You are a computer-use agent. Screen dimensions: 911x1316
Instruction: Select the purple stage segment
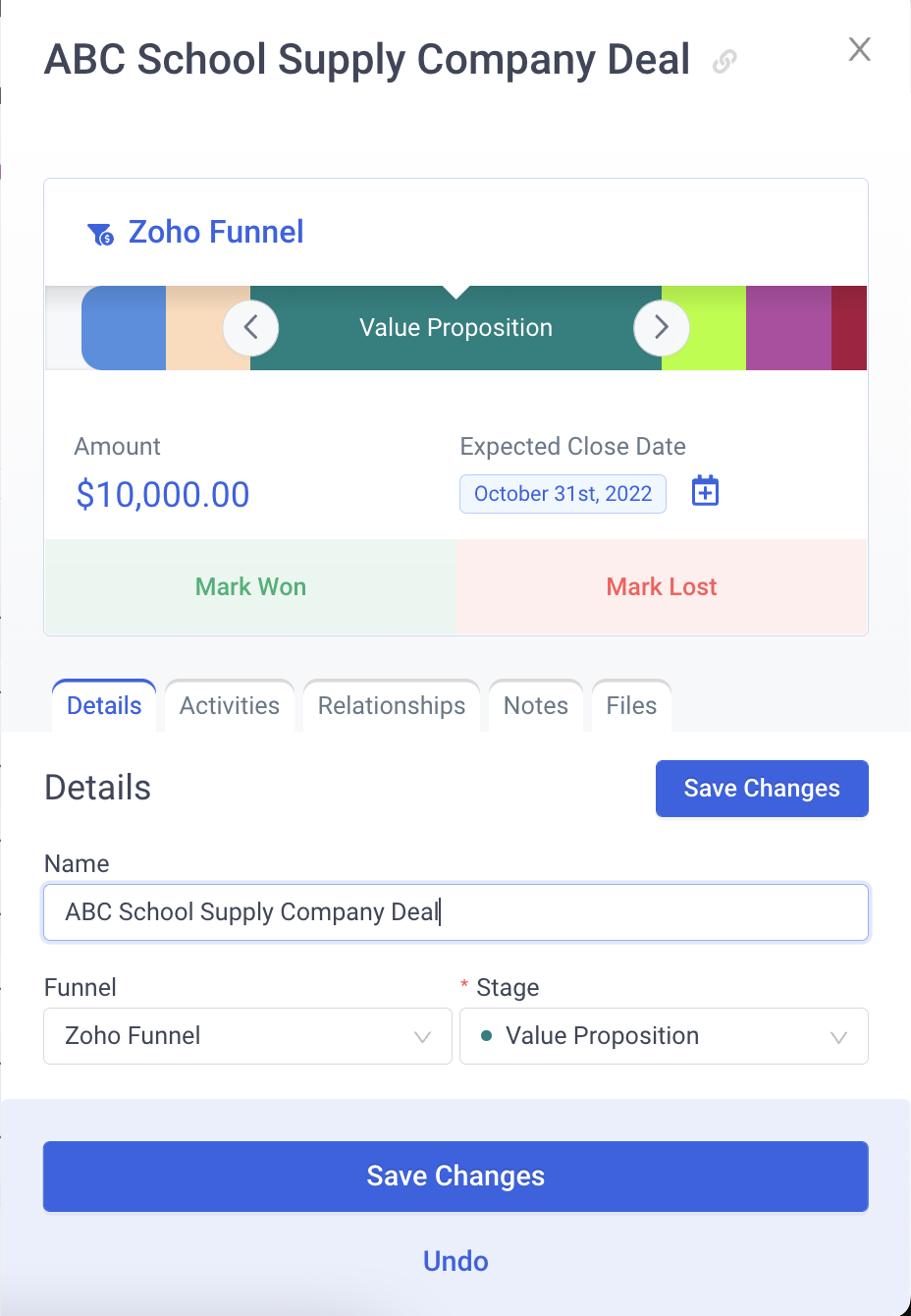point(788,328)
